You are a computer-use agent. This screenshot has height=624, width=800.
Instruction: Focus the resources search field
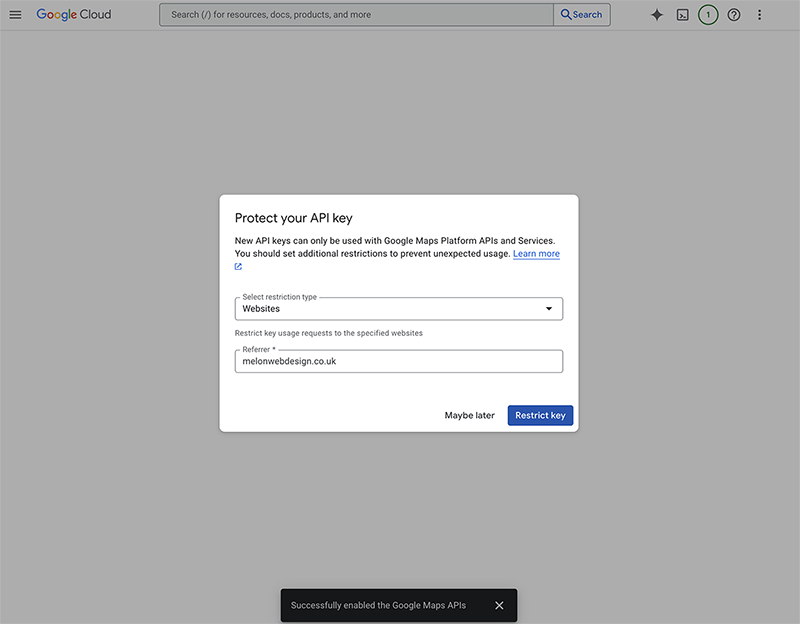tap(356, 15)
